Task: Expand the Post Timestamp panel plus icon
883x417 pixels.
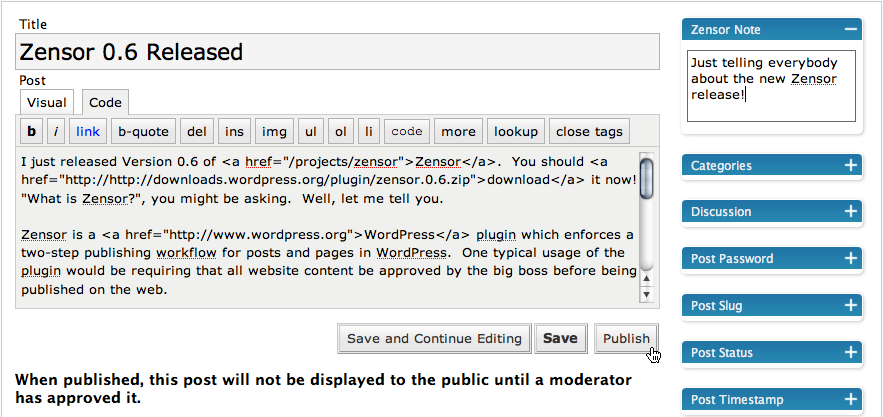Action: tap(850, 400)
